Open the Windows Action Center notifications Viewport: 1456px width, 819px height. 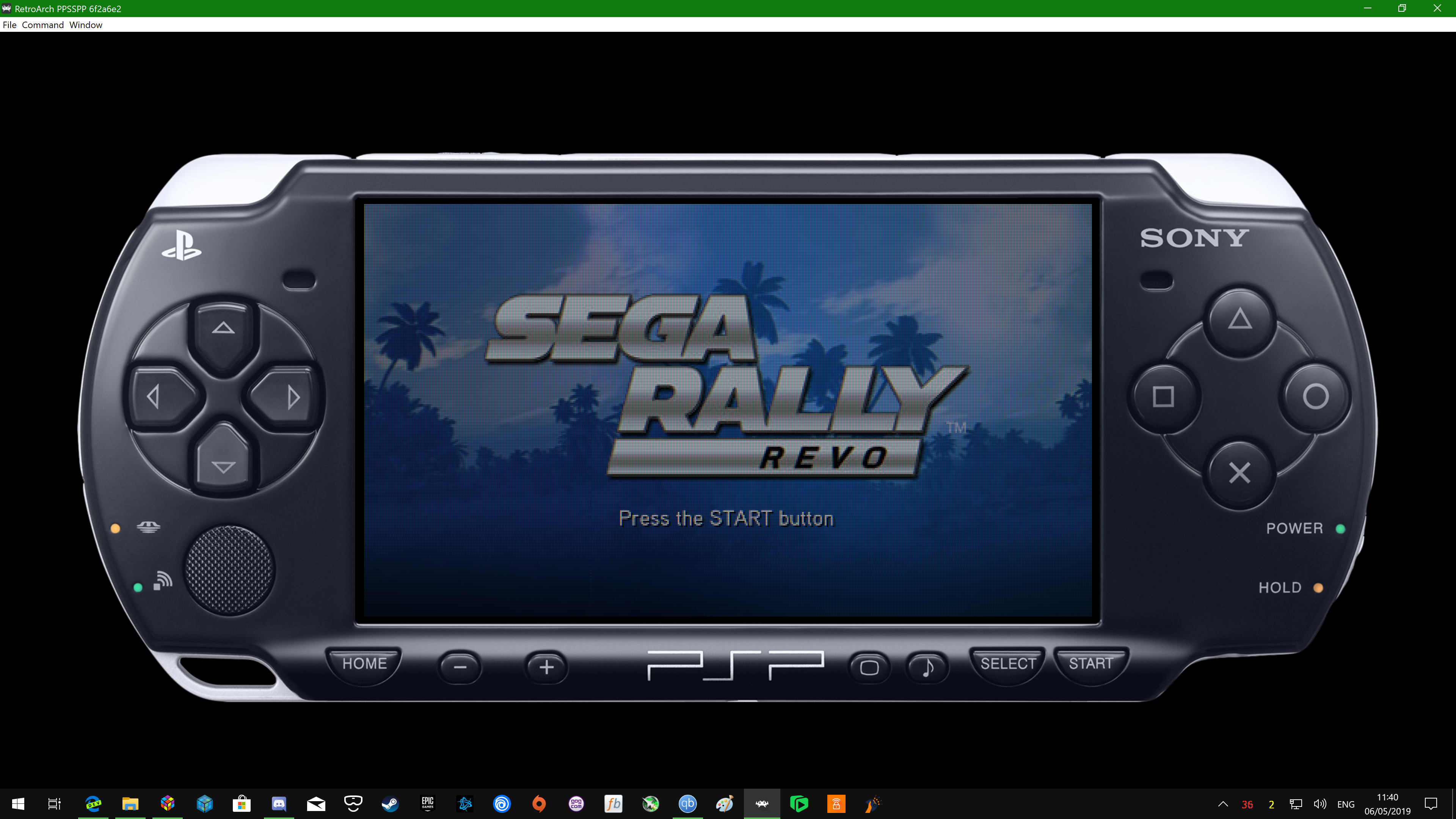(1431, 804)
